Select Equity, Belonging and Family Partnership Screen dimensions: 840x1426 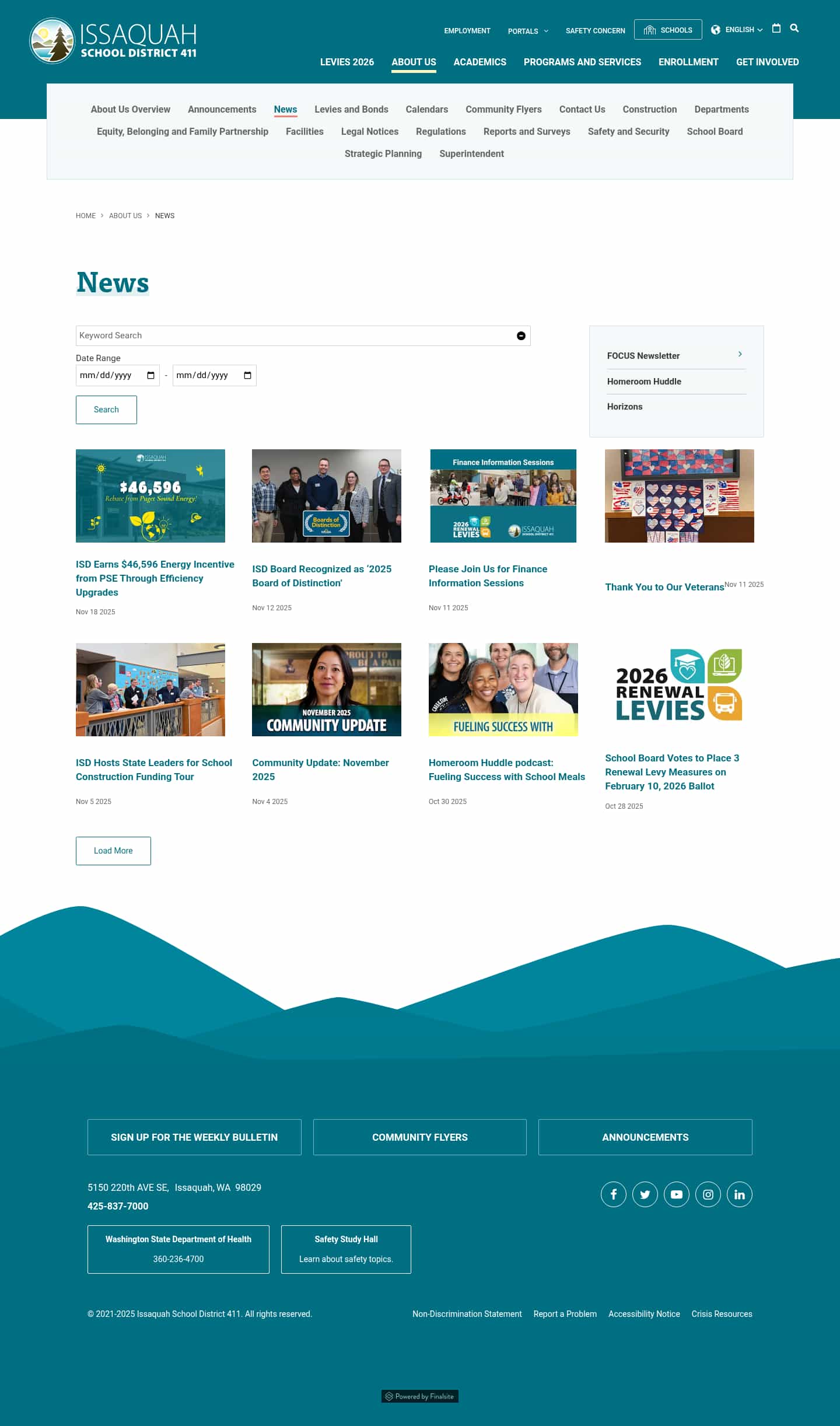tap(183, 132)
